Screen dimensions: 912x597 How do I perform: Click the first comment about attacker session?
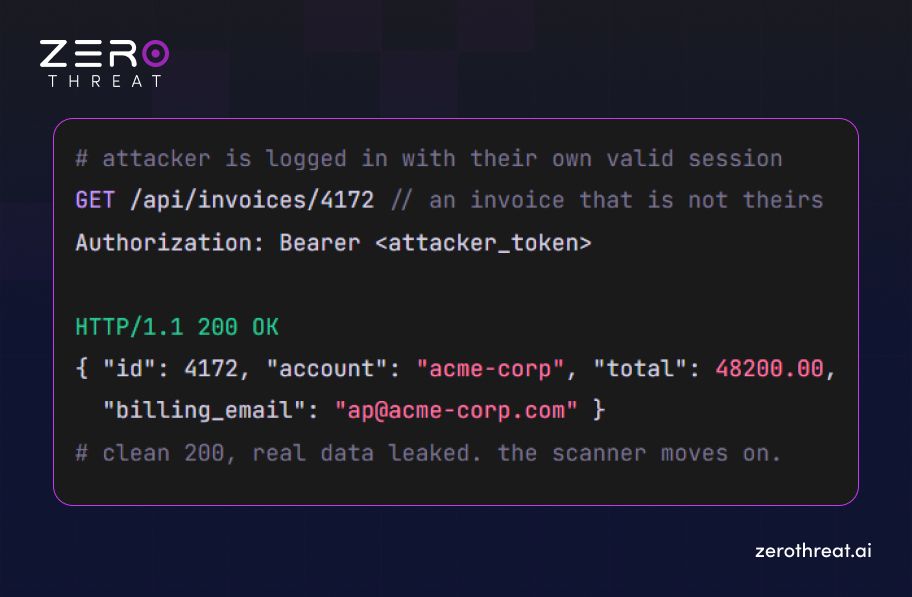pyautogui.click(x=429, y=158)
